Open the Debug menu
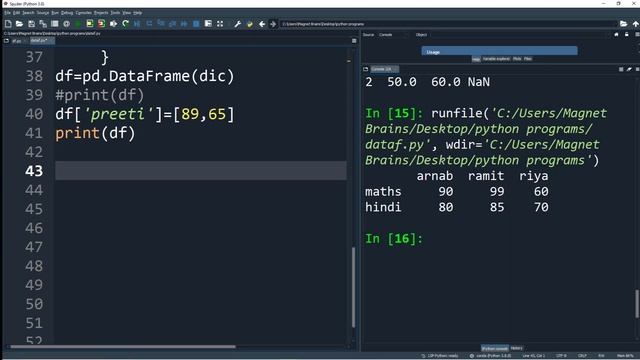 [67, 13]
